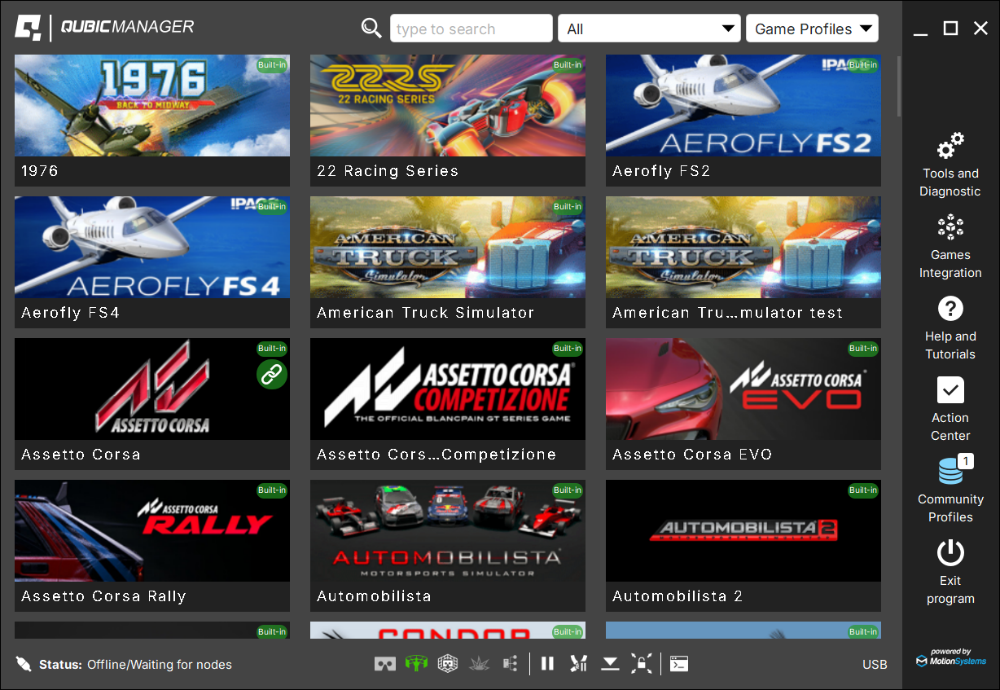This screenshot has width=1000, height=690.
Task: Open Games Integration section
Action: point(950,247)
